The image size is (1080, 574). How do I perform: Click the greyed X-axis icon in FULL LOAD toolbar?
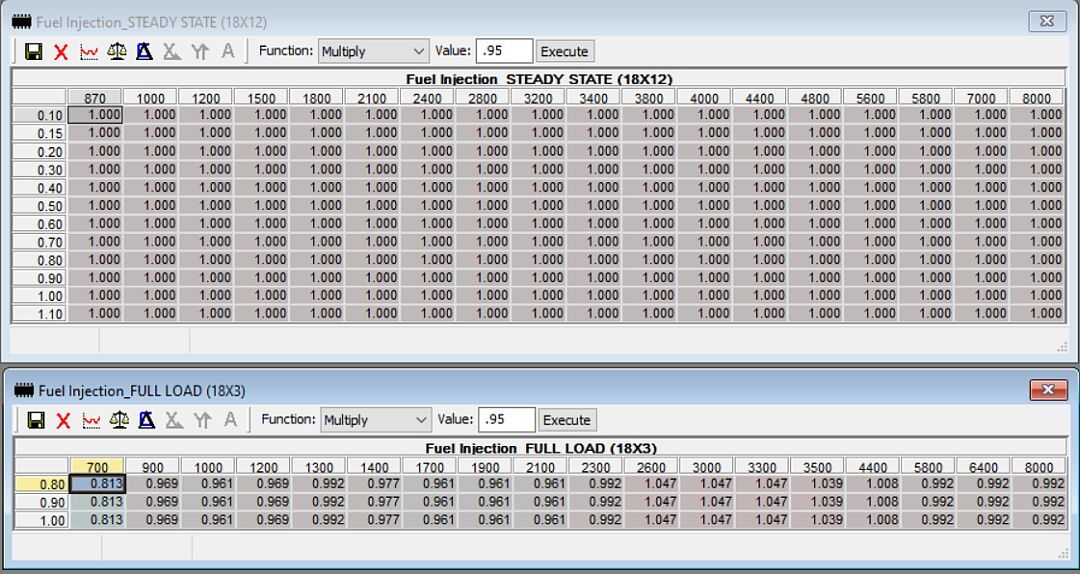174,420
